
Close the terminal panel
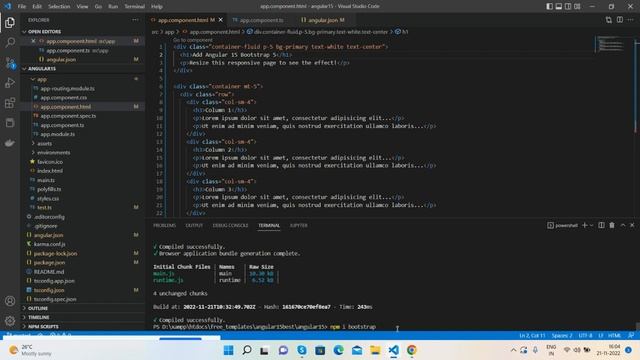632,225
